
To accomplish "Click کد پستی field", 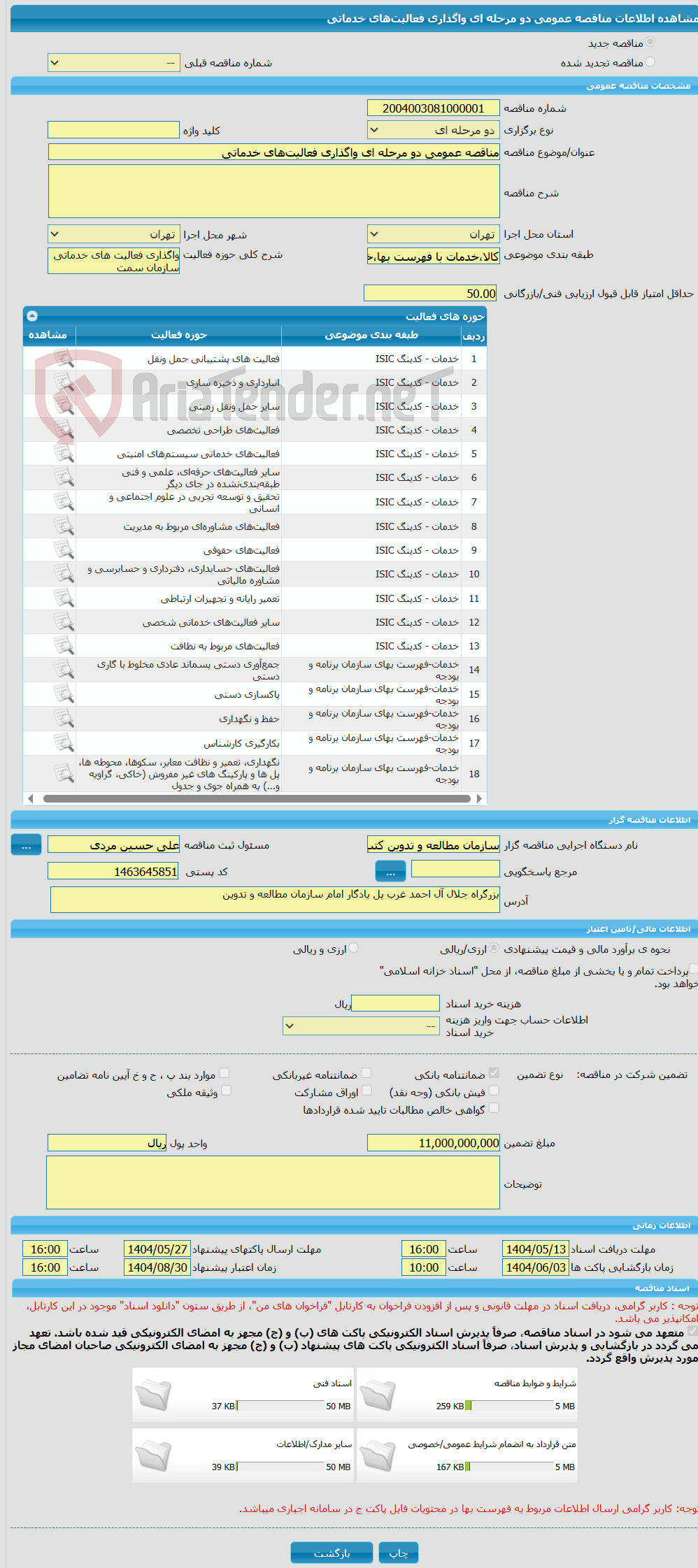I will (x=113, y=871).
